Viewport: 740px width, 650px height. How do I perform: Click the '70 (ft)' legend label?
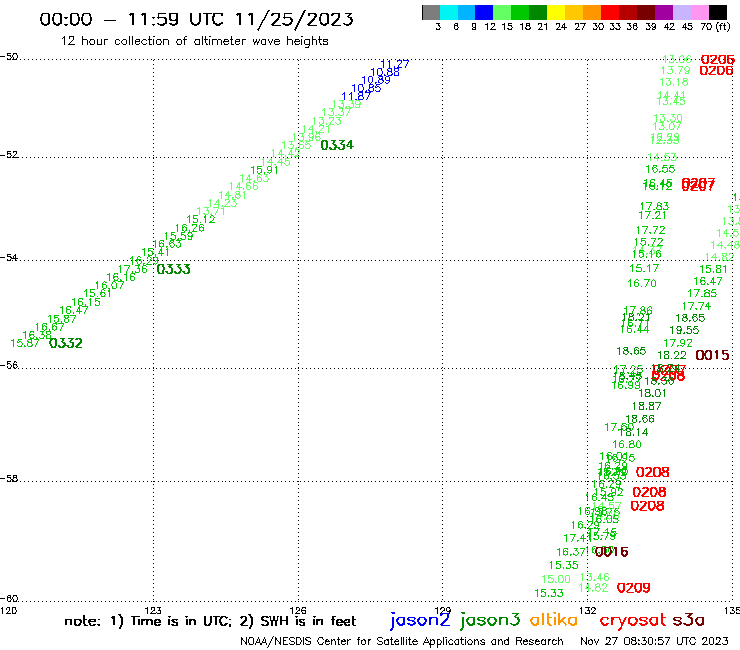coord(715,27)
